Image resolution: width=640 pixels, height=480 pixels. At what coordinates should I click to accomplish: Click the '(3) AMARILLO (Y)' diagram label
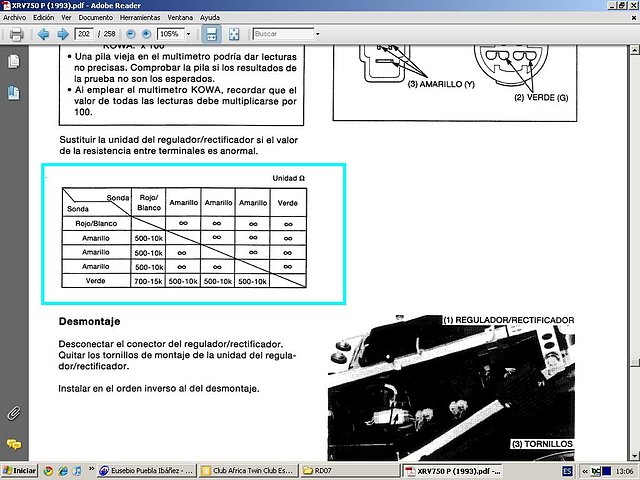point(441,84)
